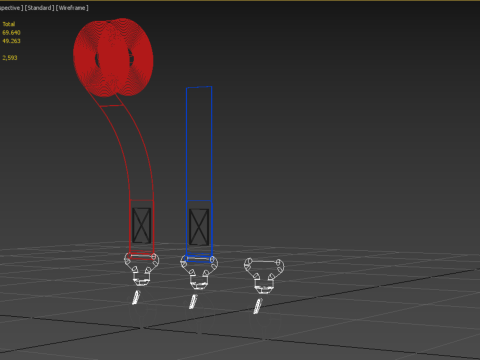Click the 49.263 statistics value
Screen dimensions: 480x360
[x=11, y=41]
